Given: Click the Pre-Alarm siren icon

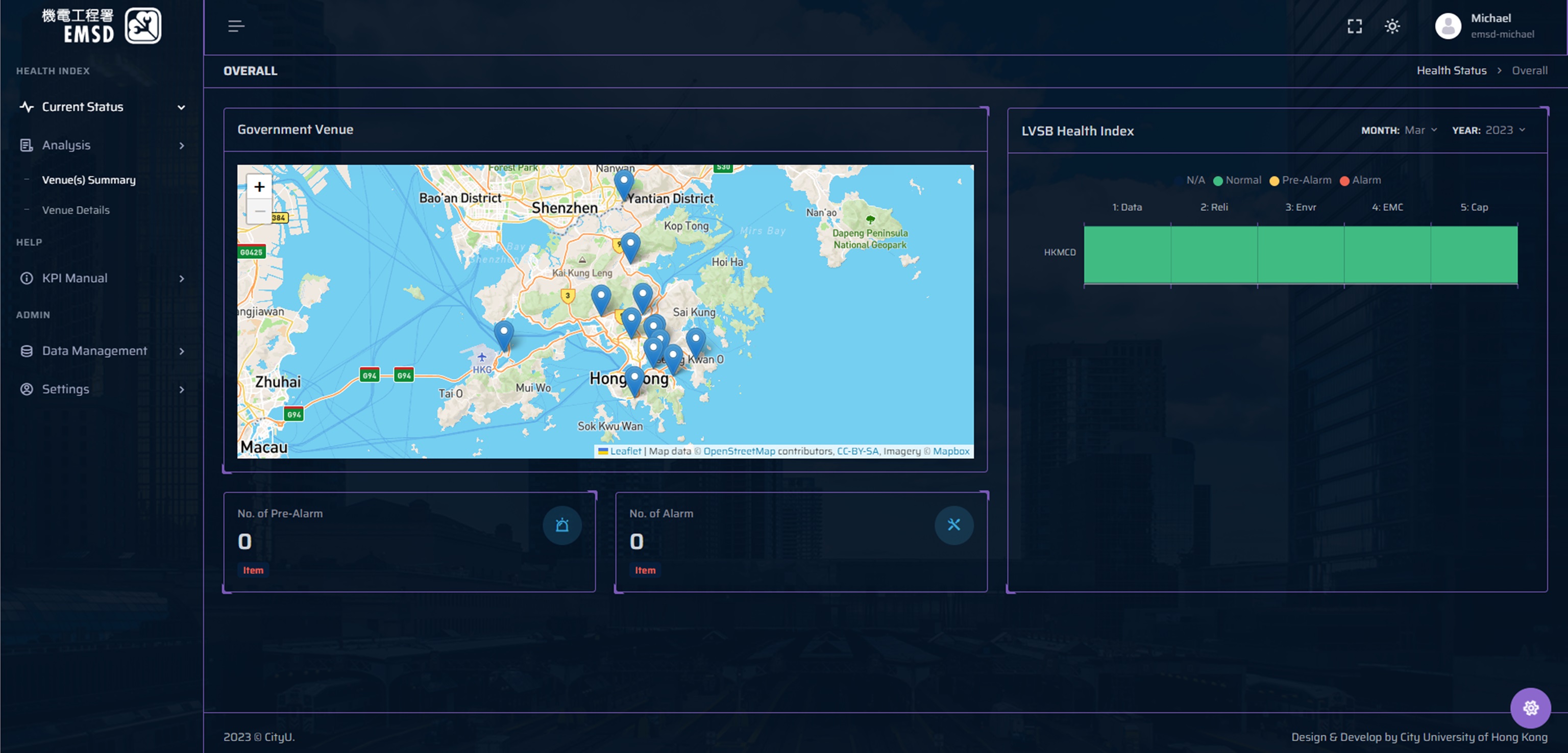Looking at the screenshot, I should [x=562, y=525].
